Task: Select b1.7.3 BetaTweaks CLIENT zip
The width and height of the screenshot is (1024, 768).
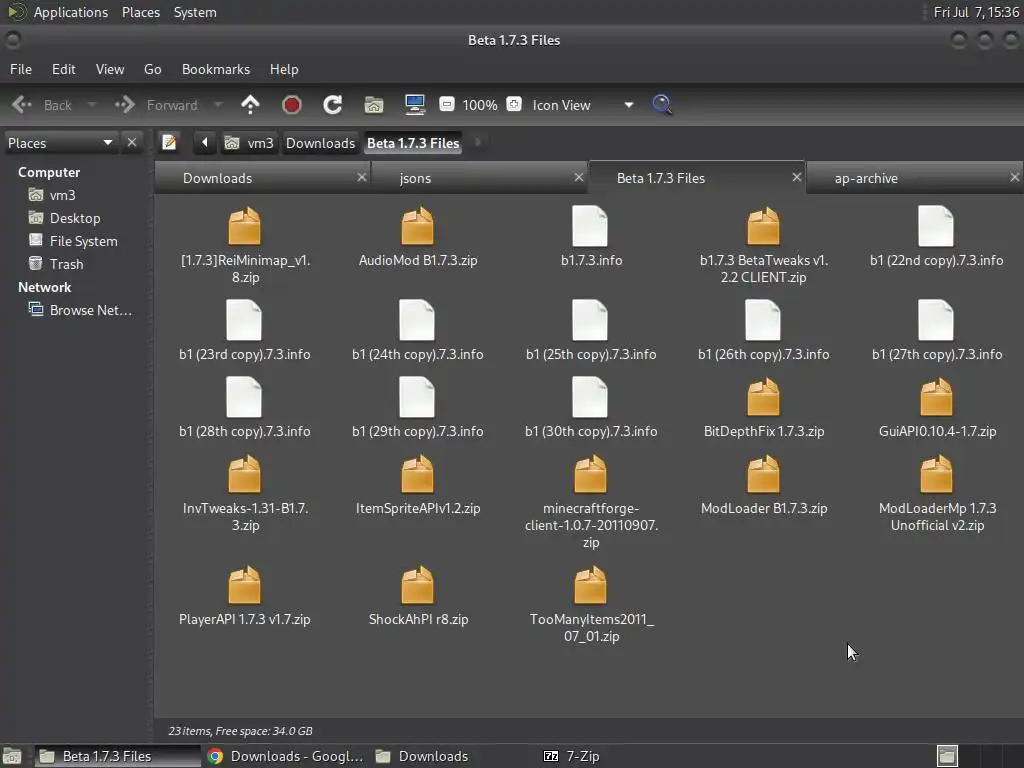Action: (x=763, y=246)
